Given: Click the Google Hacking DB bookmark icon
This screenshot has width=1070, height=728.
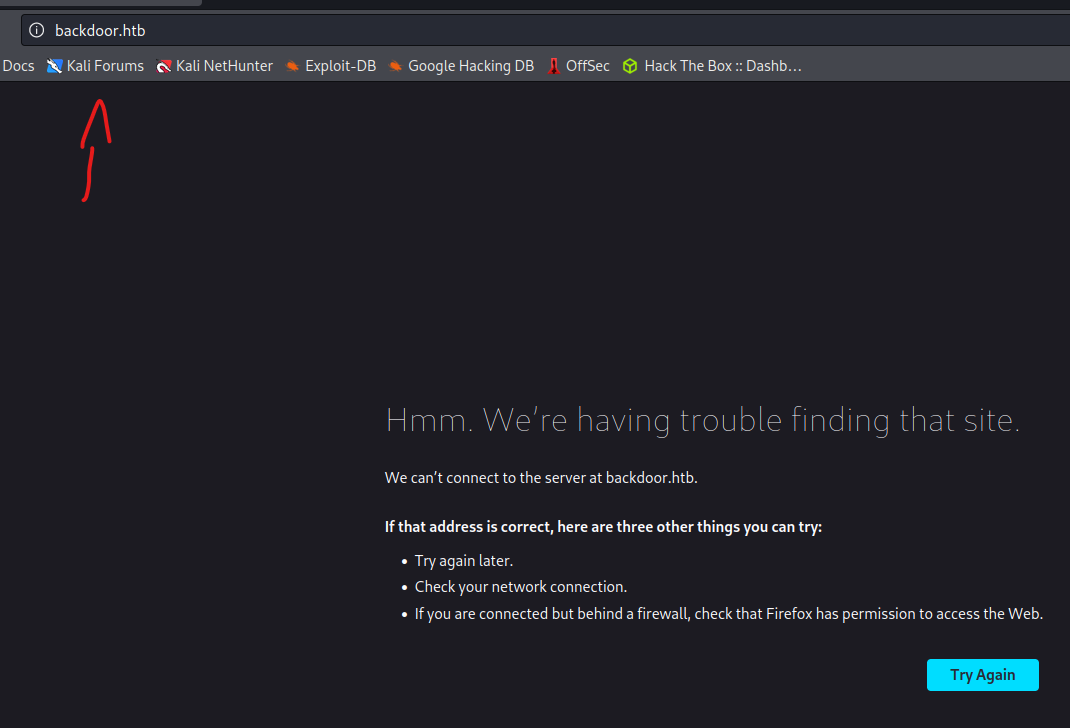Looking at the screenshot, I should 395,65.
